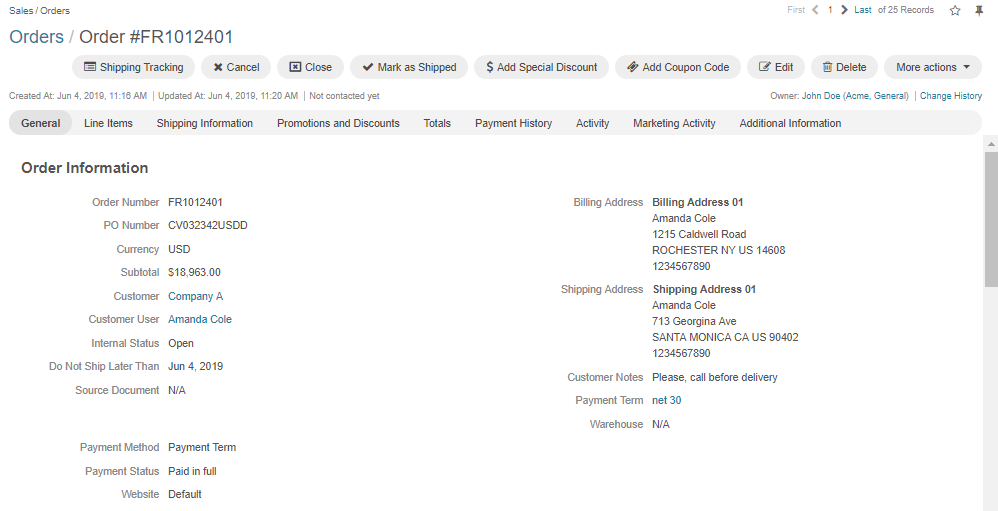Switch to Line Items tab

(x=108, y=123)
